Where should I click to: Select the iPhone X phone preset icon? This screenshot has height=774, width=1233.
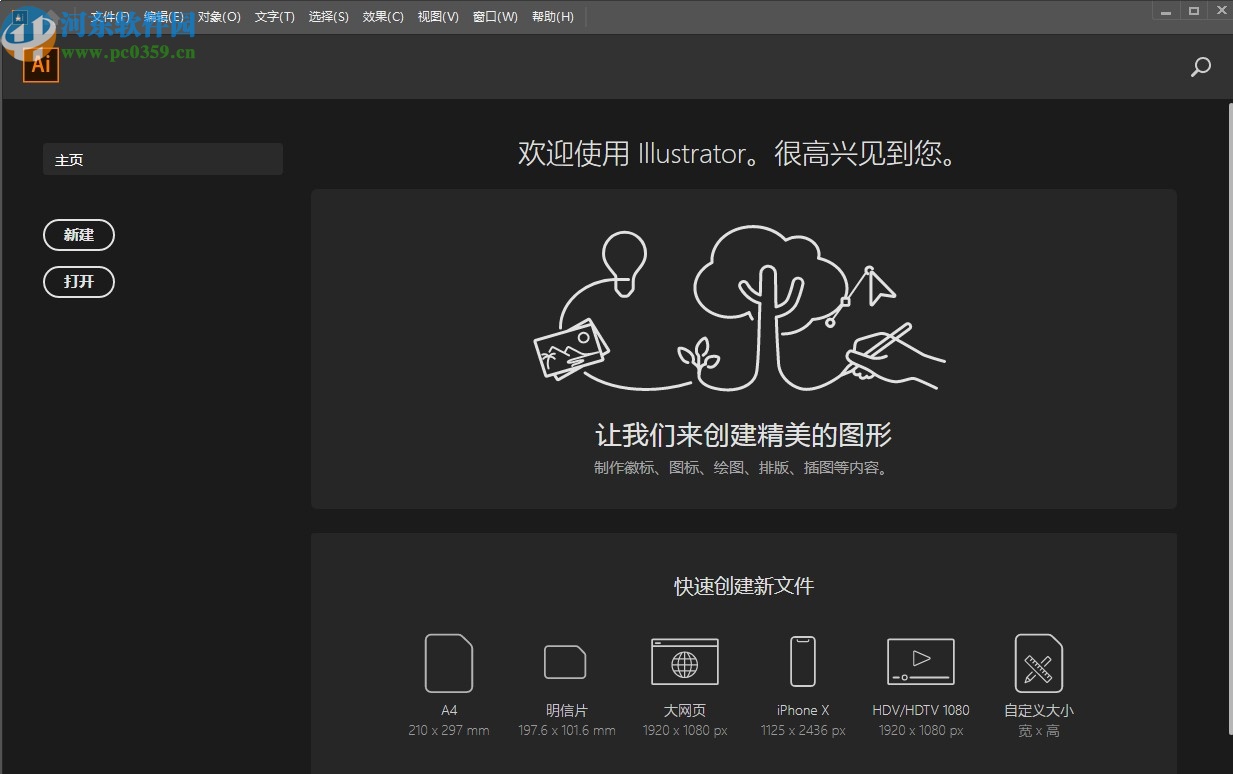coord(802,661)
